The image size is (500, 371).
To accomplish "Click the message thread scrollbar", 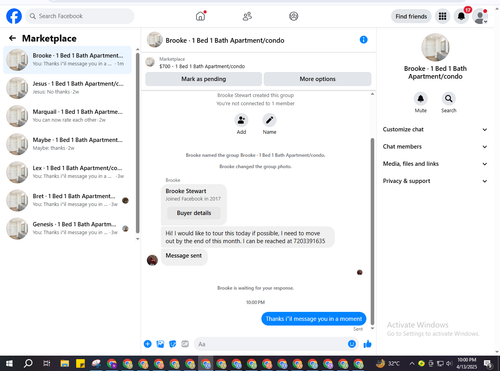I will [372, 231].
